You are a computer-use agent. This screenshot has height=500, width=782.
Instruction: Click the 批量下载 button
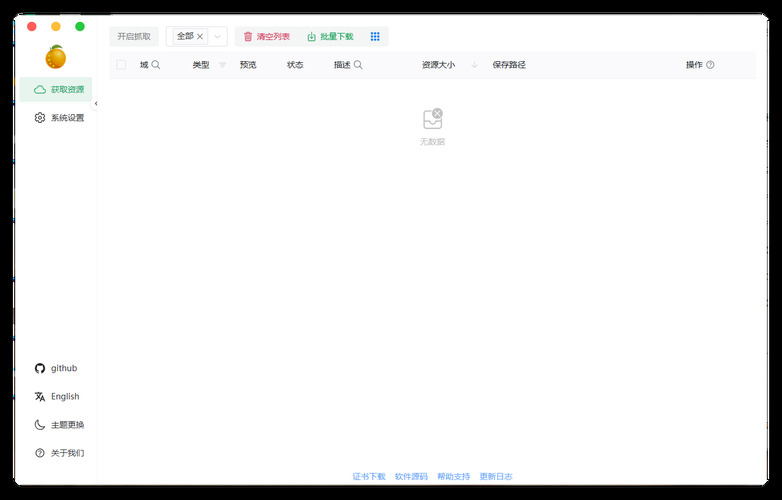pyautogui.click(x=330, y=36)
